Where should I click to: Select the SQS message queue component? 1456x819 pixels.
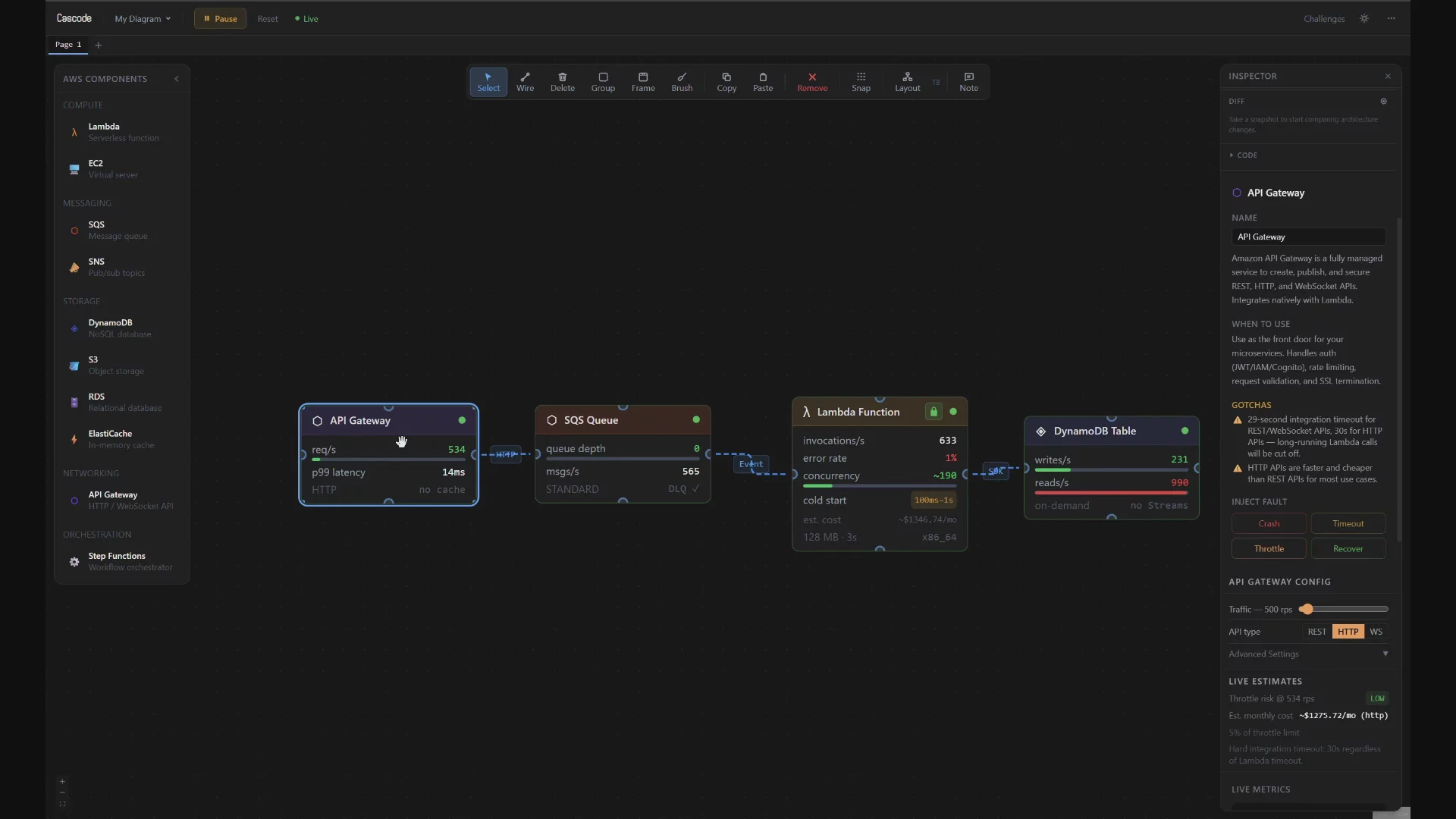[x=122, y=231]
